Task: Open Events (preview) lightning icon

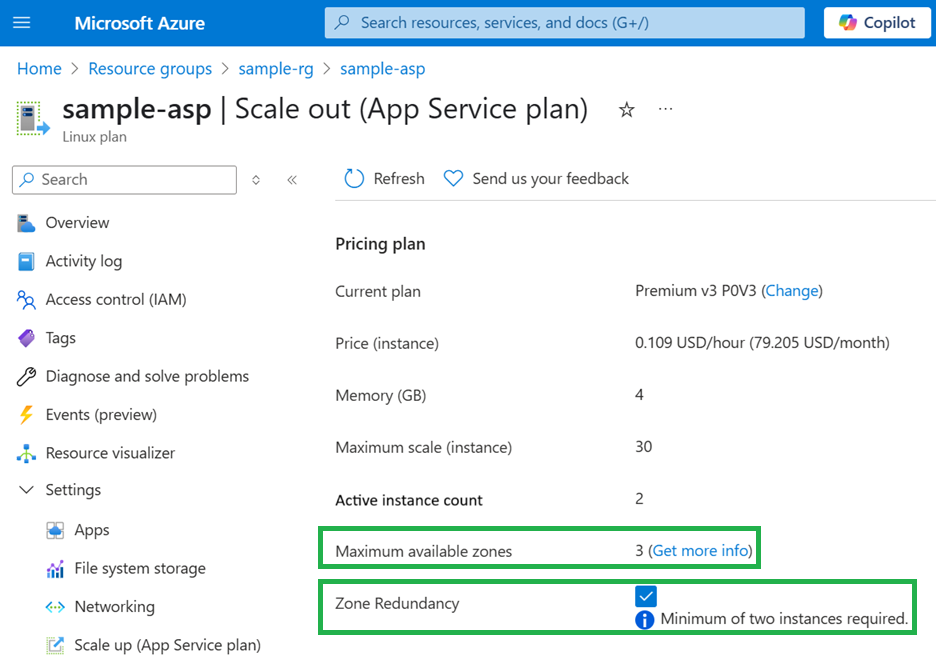Action: pos(27,415)
